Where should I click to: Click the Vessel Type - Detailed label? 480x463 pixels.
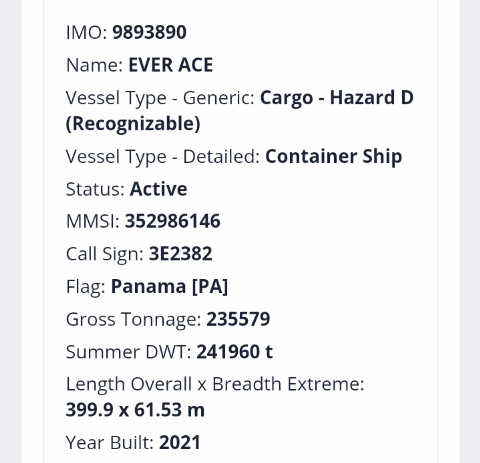click(163, 157)
